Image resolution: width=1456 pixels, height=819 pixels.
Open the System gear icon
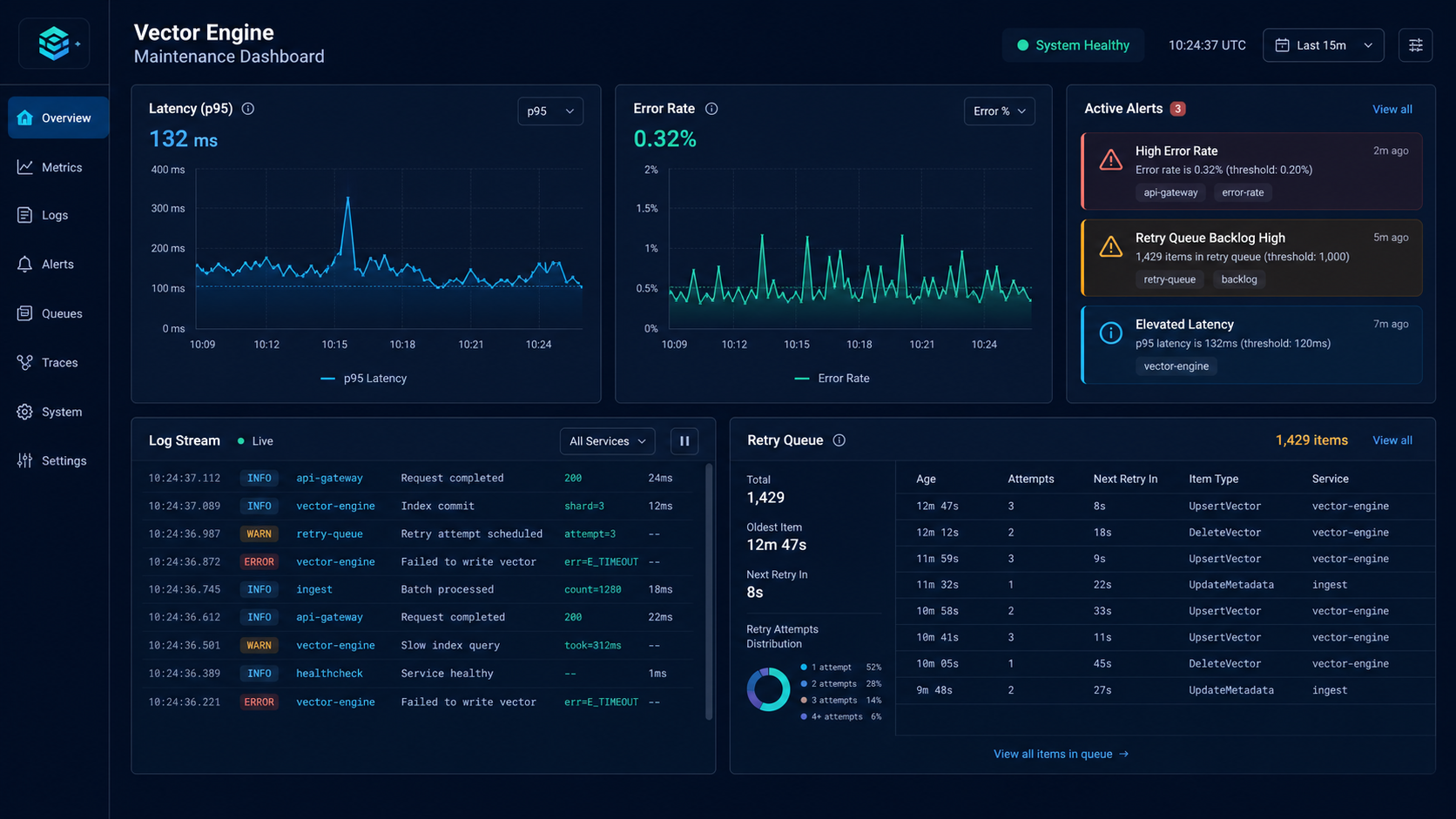24,412
